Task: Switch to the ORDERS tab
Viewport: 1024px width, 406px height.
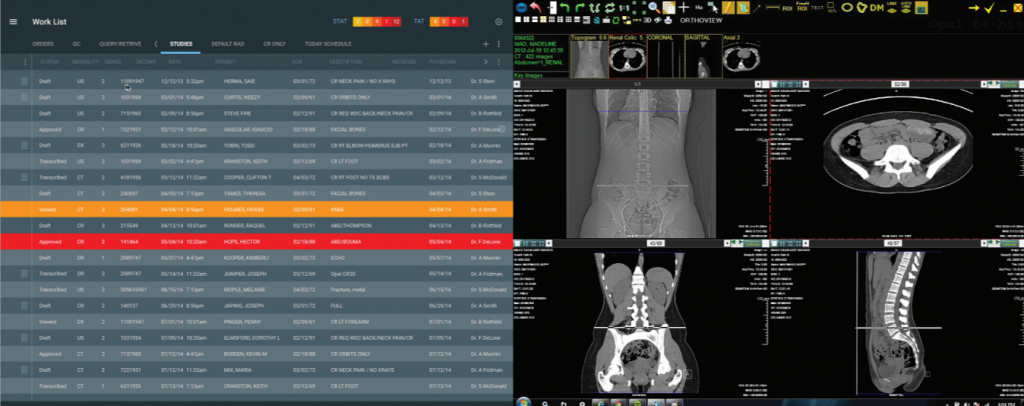Action: [x=43, y=44]
